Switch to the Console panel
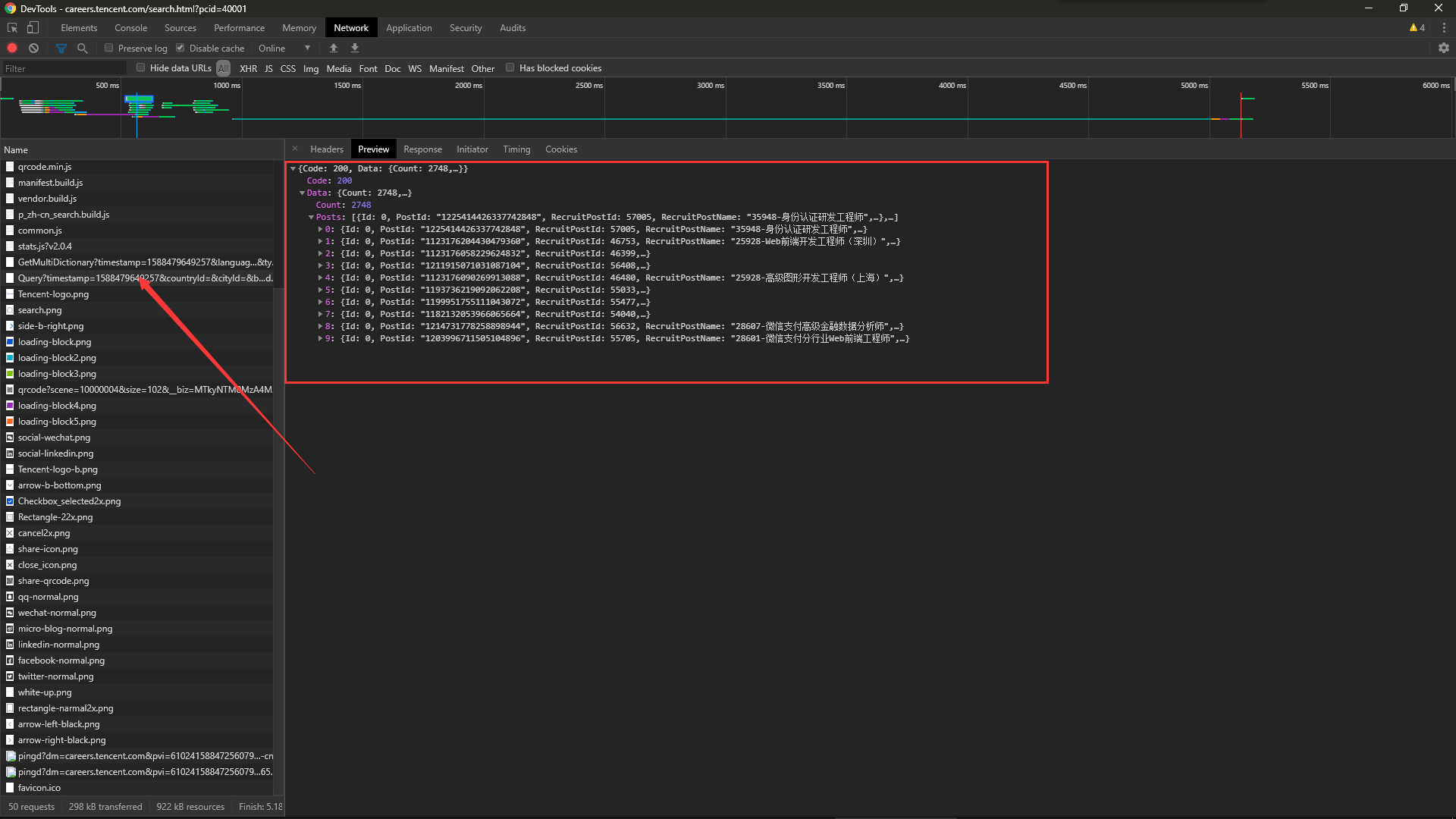1456x819 pixels. tap(130, 28)
